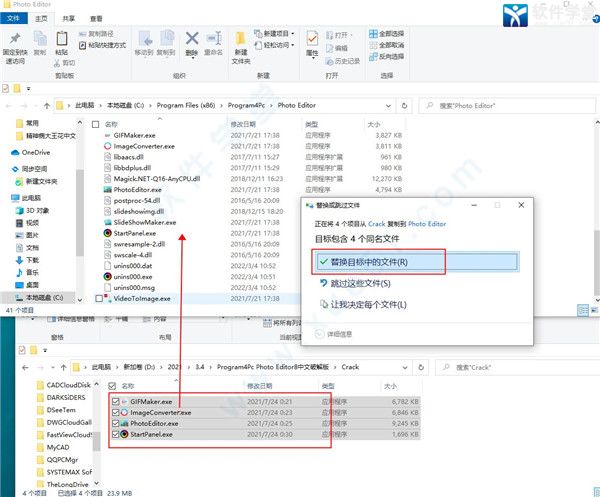Screen dimensions: 600x497
Task: Click the Crack link in the dialog
Action: point(377,224)
